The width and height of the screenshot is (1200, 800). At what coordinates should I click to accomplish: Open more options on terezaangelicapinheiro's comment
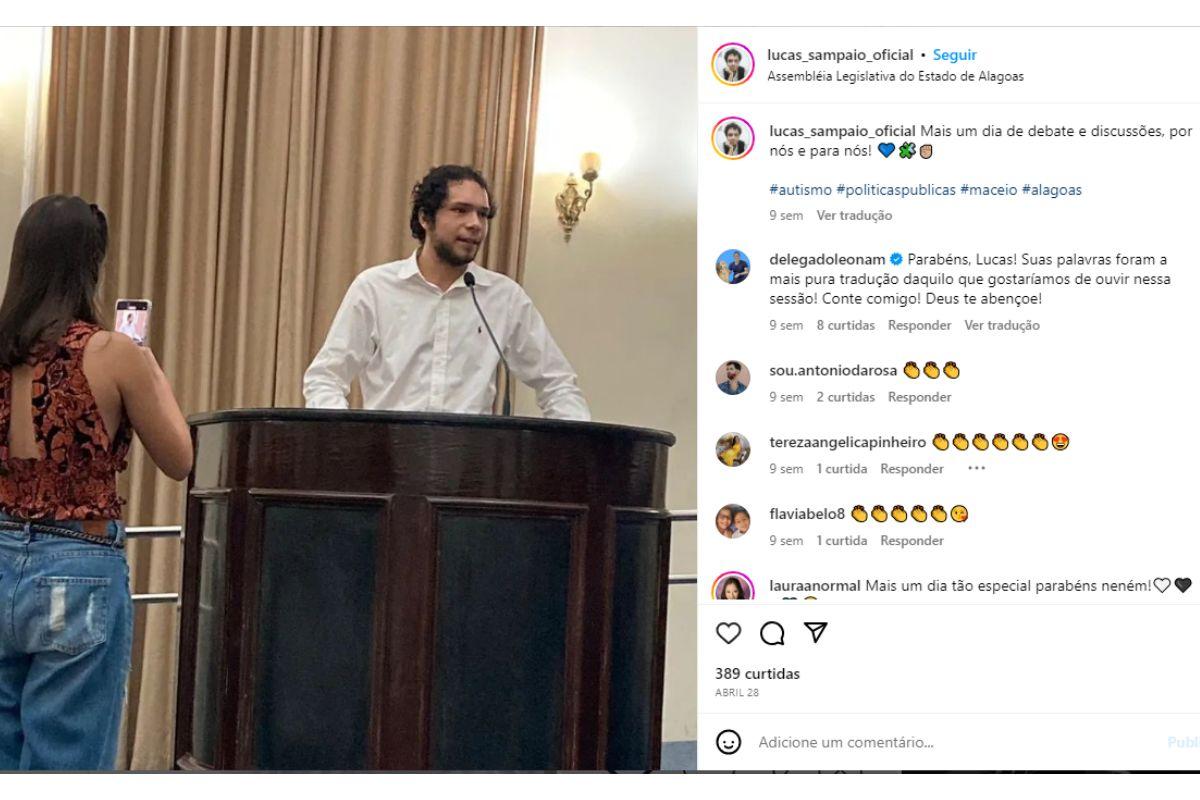[x=977, y=469]
